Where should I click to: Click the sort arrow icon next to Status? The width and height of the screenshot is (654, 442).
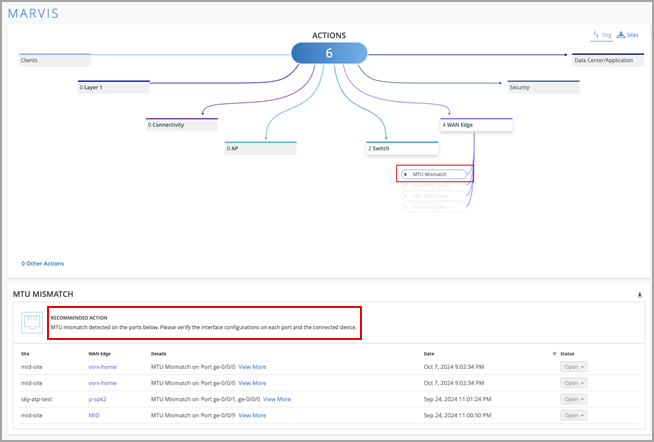pyautogui.click(x=554, y=353)
